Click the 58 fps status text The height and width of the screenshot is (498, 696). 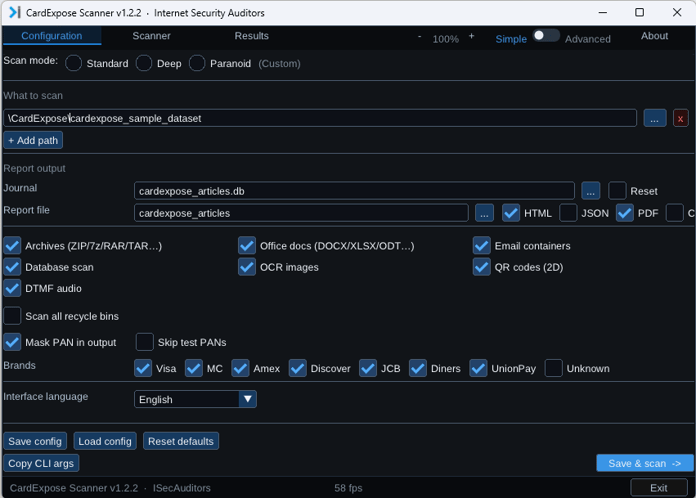[x=348, y=488]
